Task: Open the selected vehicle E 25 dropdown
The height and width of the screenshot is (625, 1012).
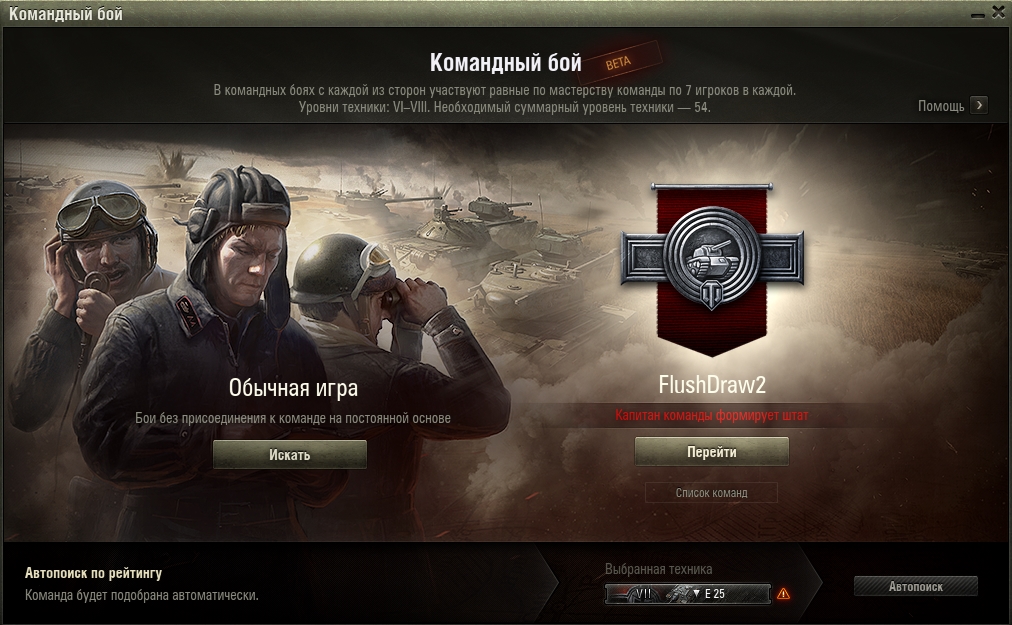Action: tap(688, 593)
